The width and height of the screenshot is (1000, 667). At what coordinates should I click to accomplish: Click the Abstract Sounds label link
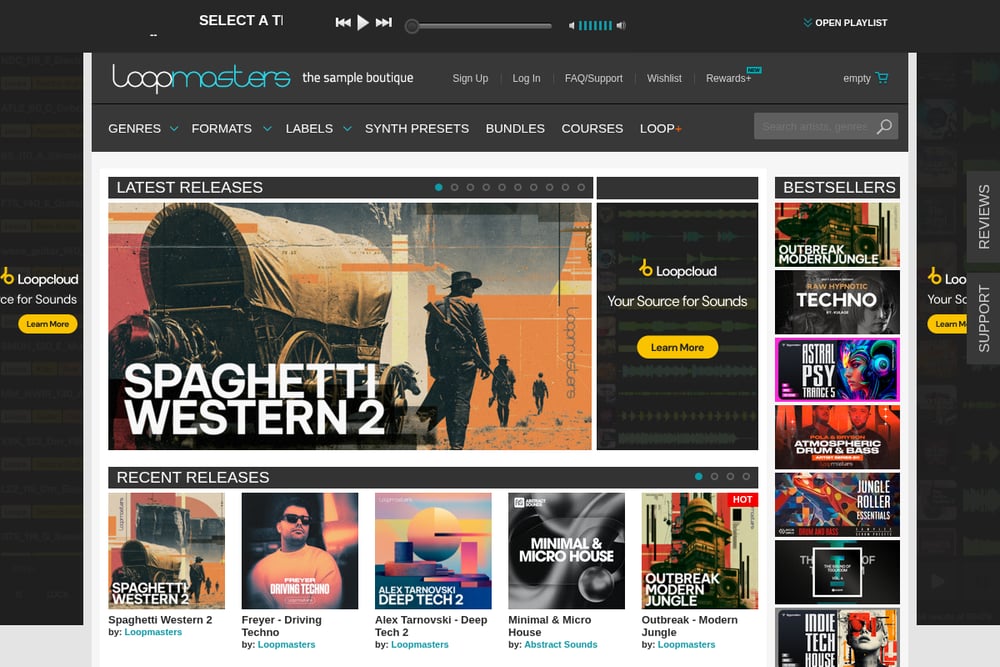coord(561,645)
